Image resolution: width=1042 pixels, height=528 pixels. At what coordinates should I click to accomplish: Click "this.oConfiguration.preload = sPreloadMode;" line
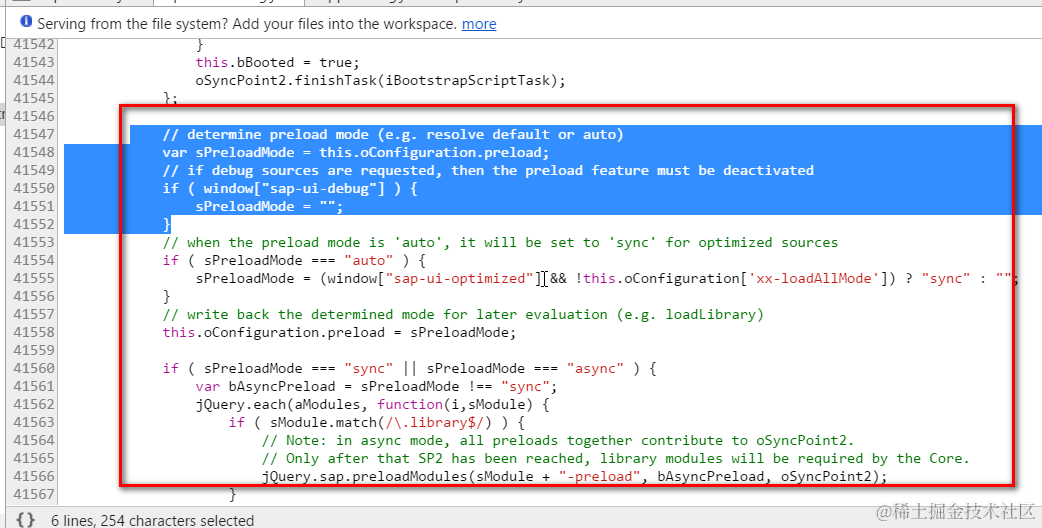coord(339,332)
